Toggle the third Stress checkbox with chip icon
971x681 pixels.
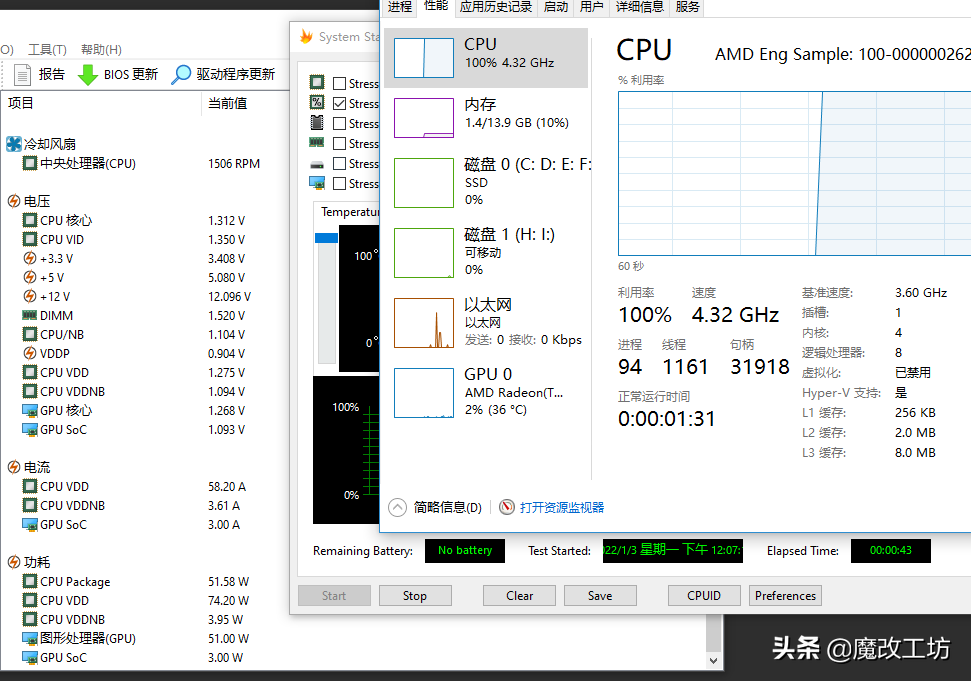pyautogui.click(x=339, y=124)
